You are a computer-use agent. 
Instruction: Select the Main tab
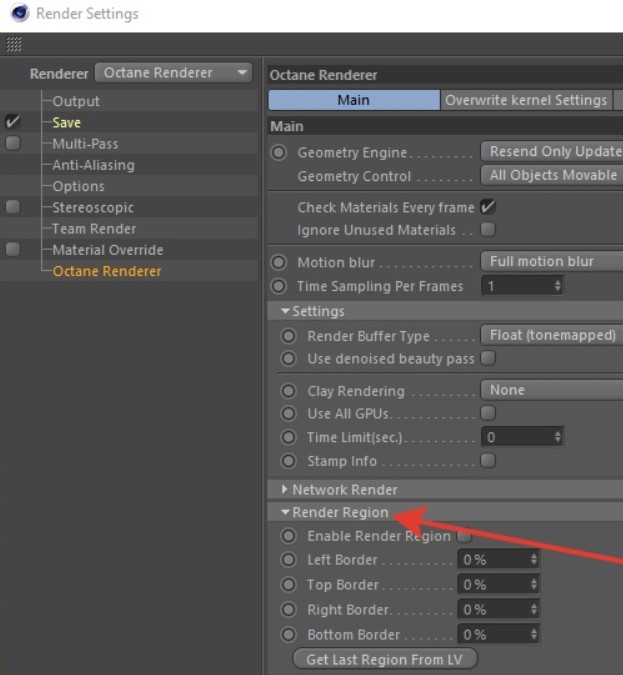353,100
